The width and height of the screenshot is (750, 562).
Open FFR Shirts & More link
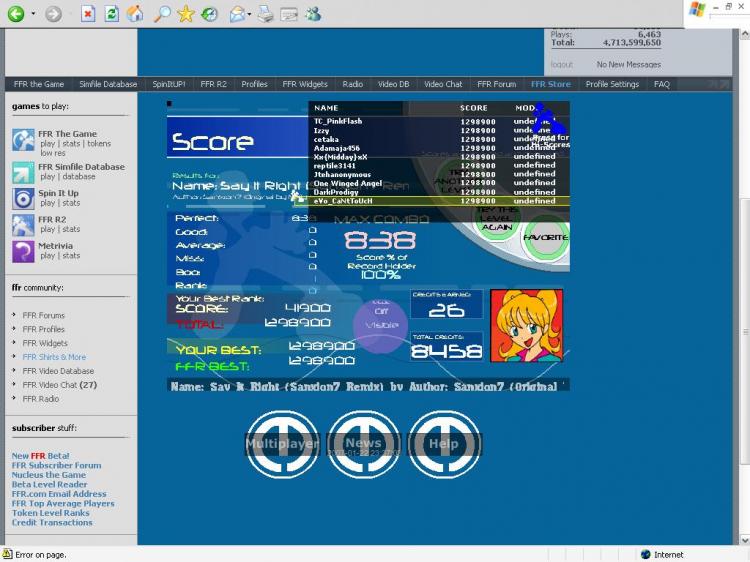(54, 357)
